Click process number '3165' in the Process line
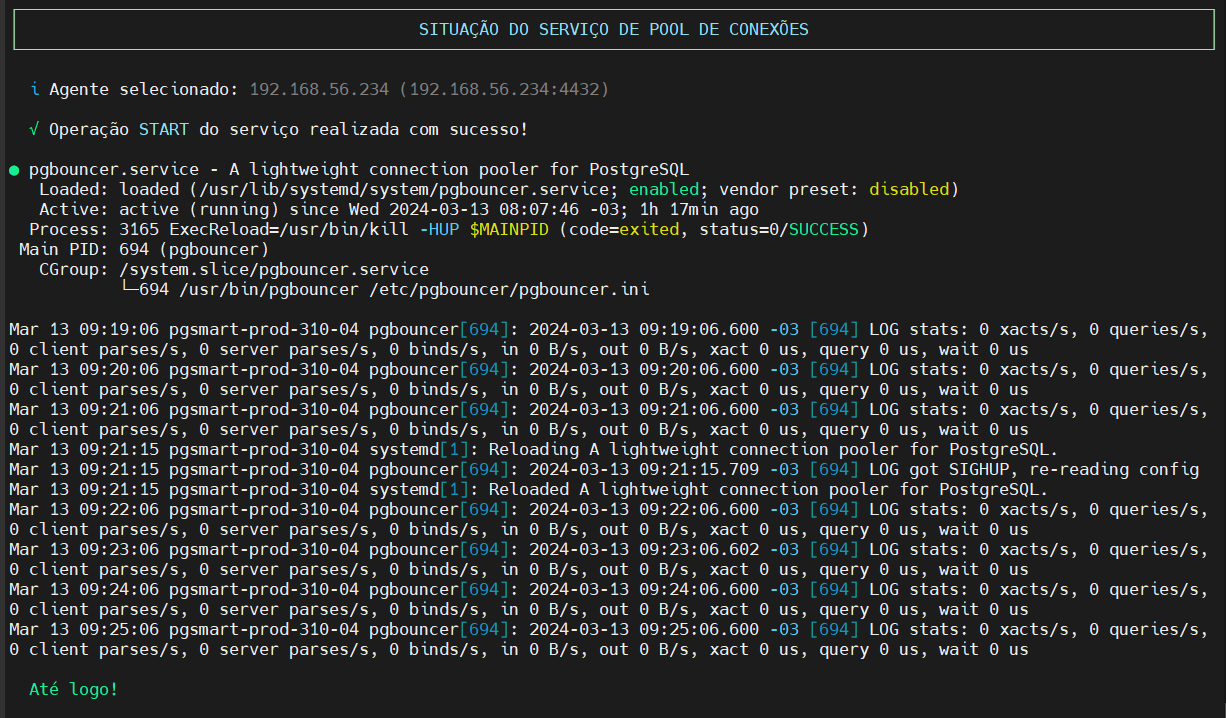Image resolution: width=1226 pixels, height=718 pixels. (x=139, y=230)
